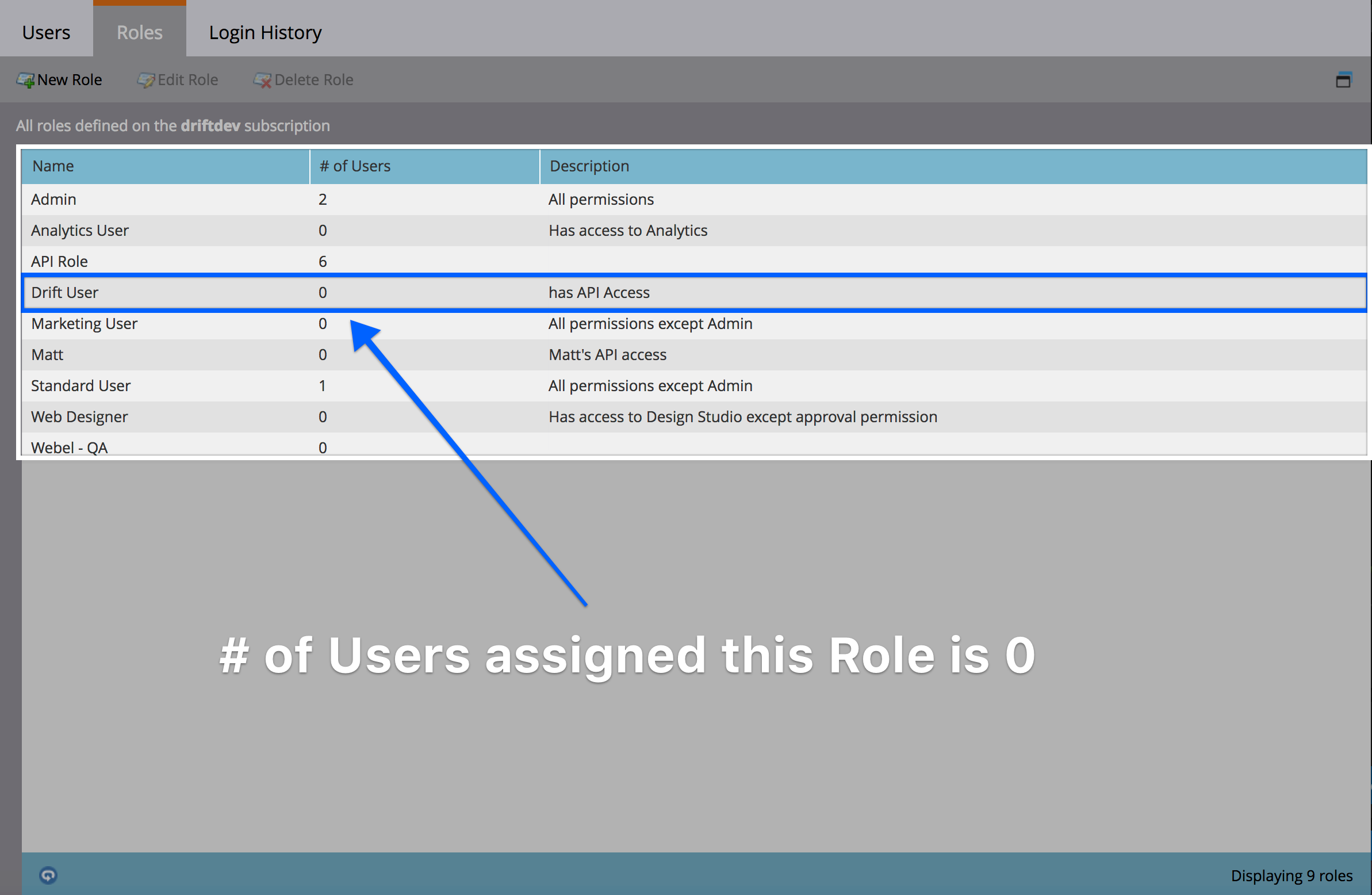The height and width of the screenshot is (895, 1372).
Task: Click the Delete Role button
Action: pyautogui.click(x=303, y=79)
